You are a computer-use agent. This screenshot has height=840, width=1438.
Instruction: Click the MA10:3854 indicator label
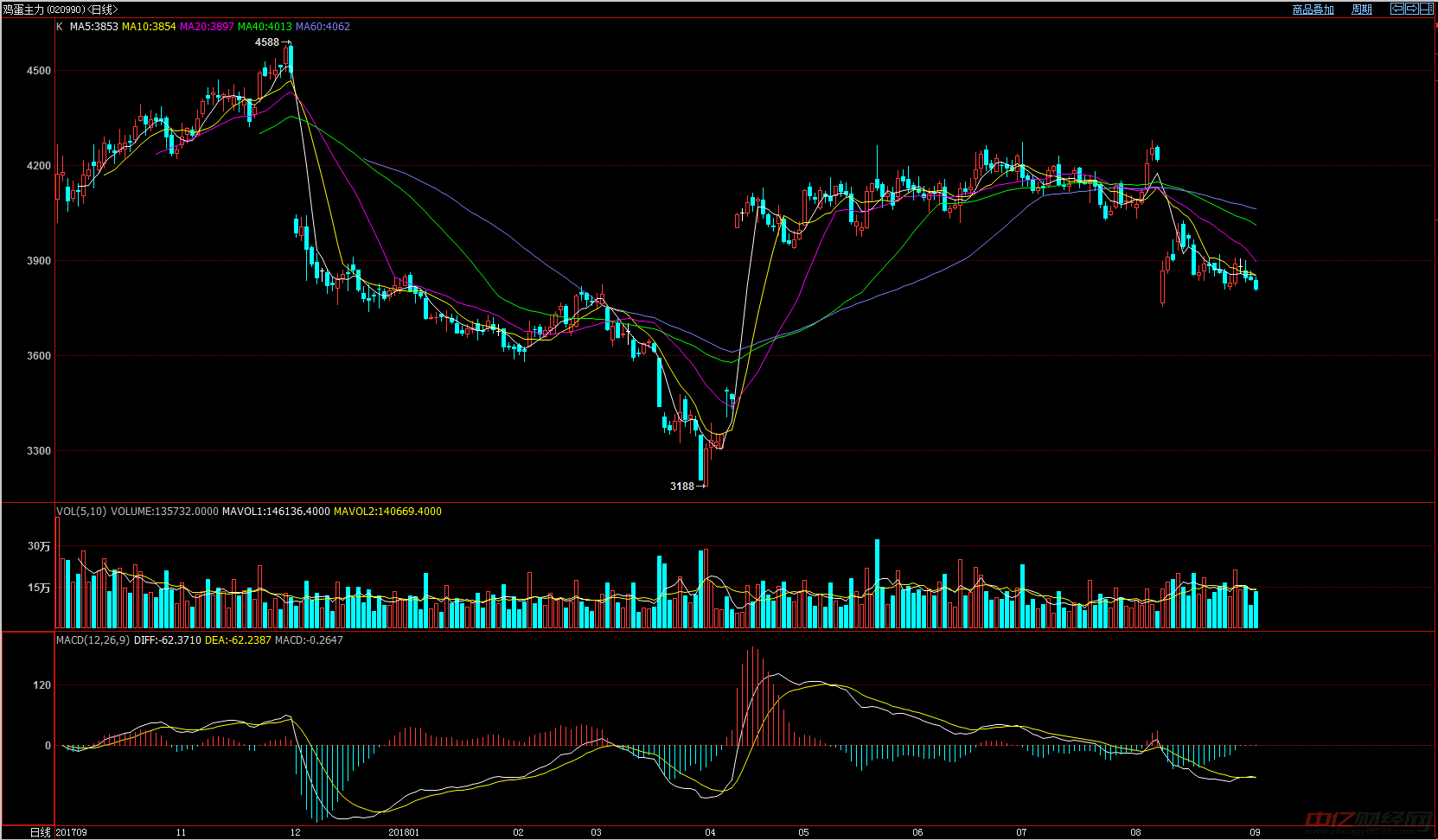pyautogui.click(x=149, y=27)
